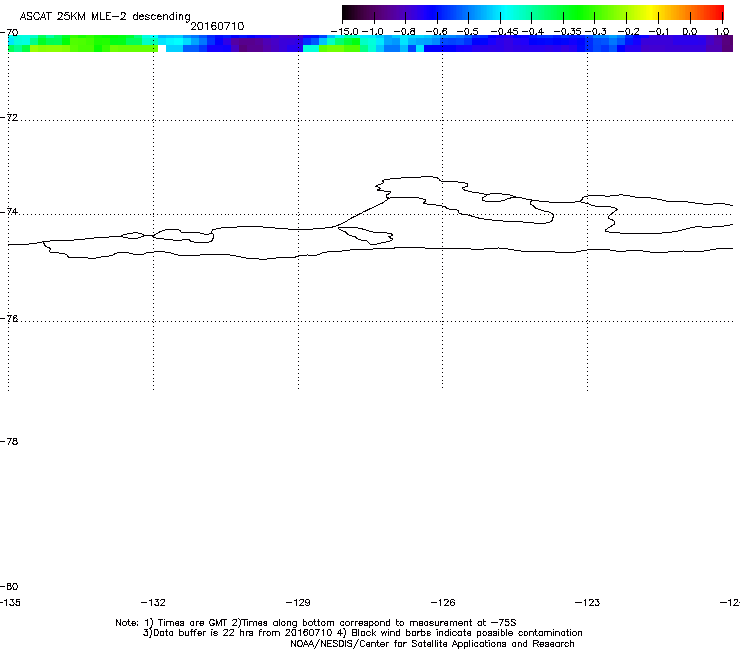Screen dimensions: 740x650
Task: Click the "-0.6" color scale label
Action: tap(436, 32)
